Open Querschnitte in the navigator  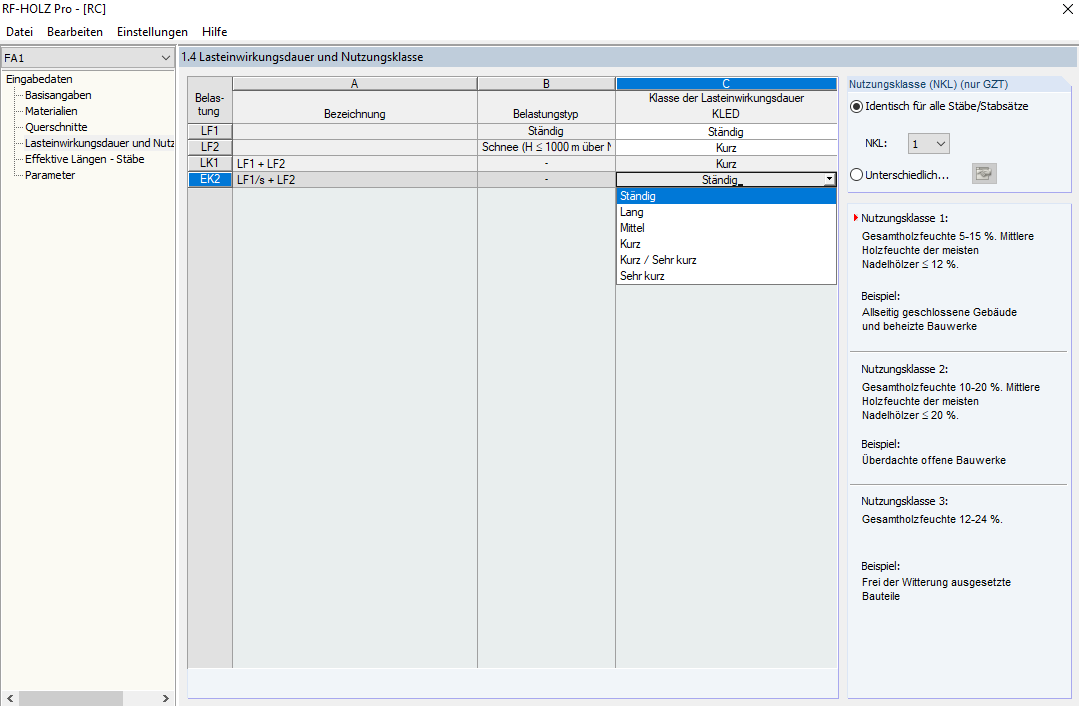56,127
